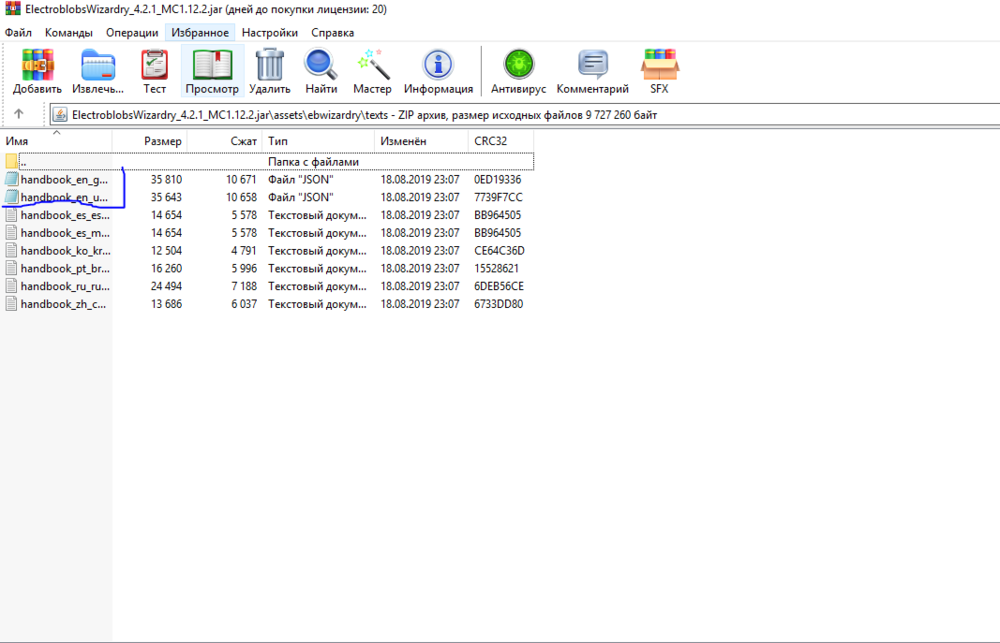Sort list by CRC32 column header

[501, 141]
